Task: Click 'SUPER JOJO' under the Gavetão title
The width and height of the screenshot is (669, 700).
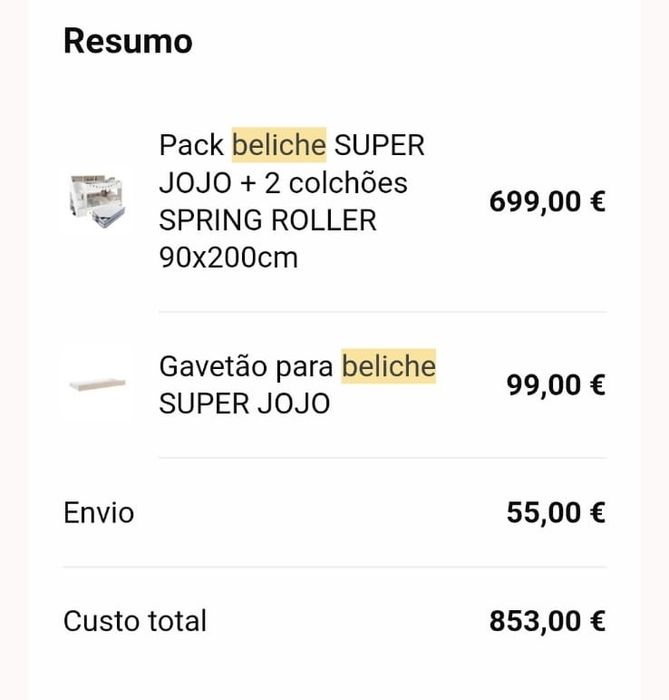Action: pyautogui.click(x=244, y=405)
